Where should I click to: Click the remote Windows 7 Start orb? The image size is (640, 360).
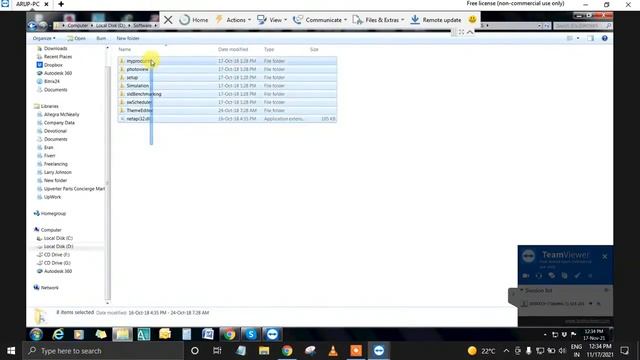(36, 334)
